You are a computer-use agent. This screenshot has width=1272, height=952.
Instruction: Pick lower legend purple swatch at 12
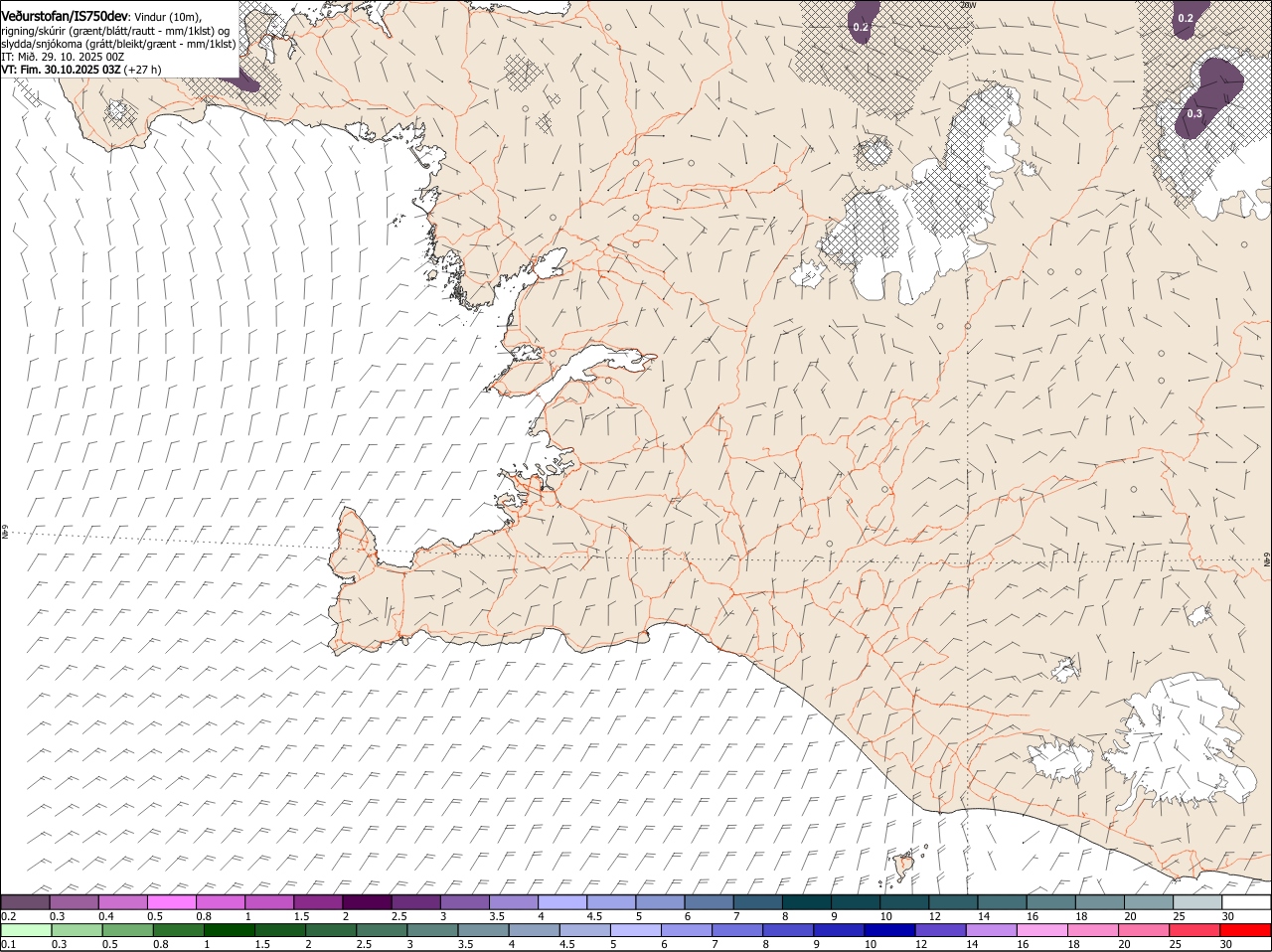point(940,930)
